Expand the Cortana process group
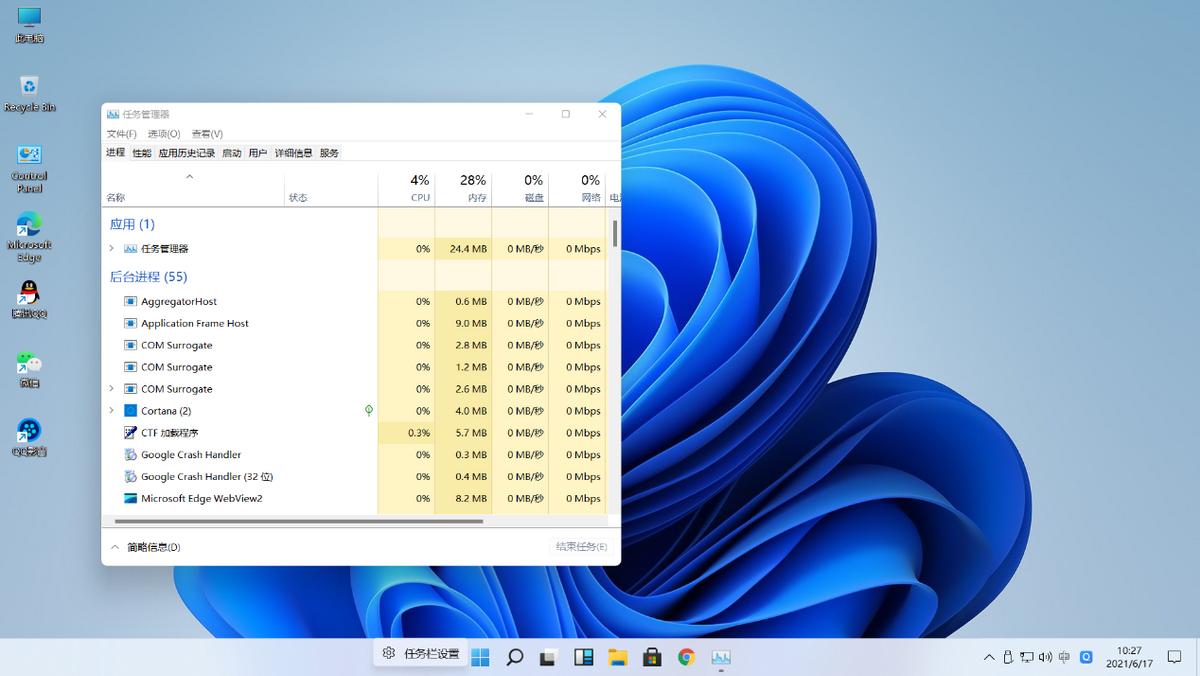1200x676 pixels. point(112,410)
